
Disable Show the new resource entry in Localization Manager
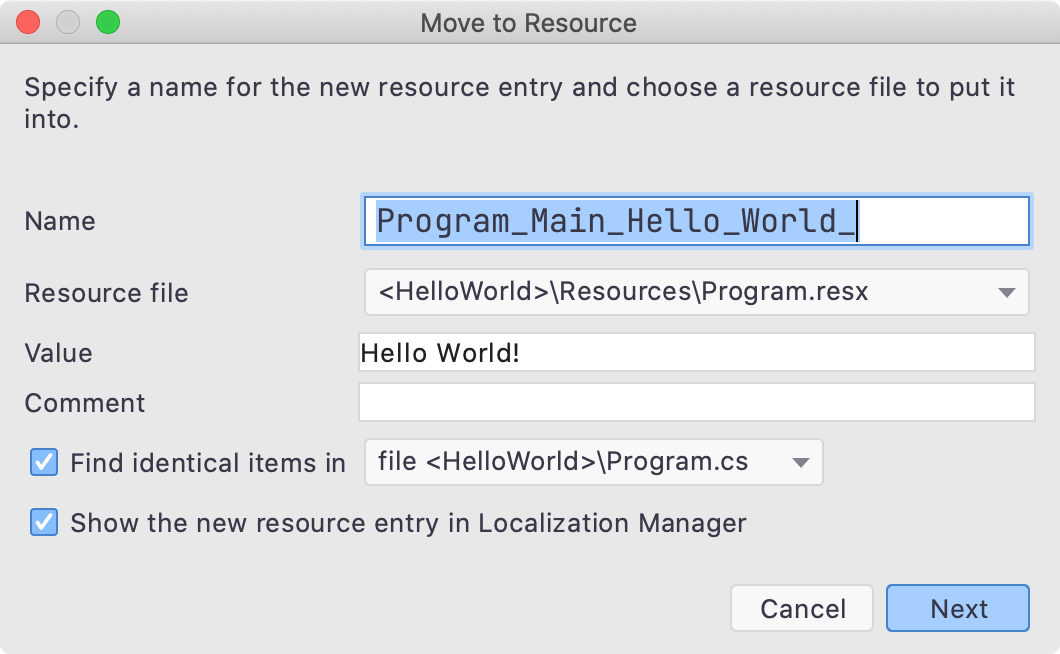[43, 522]
